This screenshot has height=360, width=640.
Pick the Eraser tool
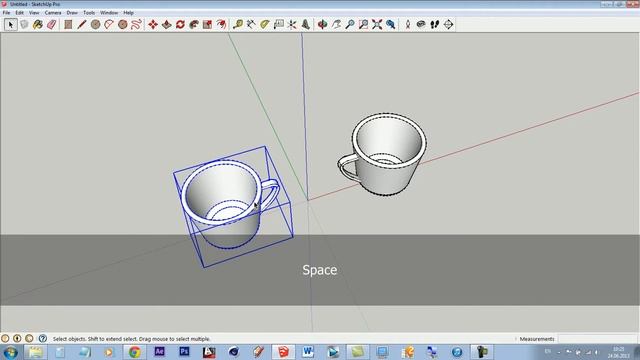pyautogui.click(x=51, y=24)
